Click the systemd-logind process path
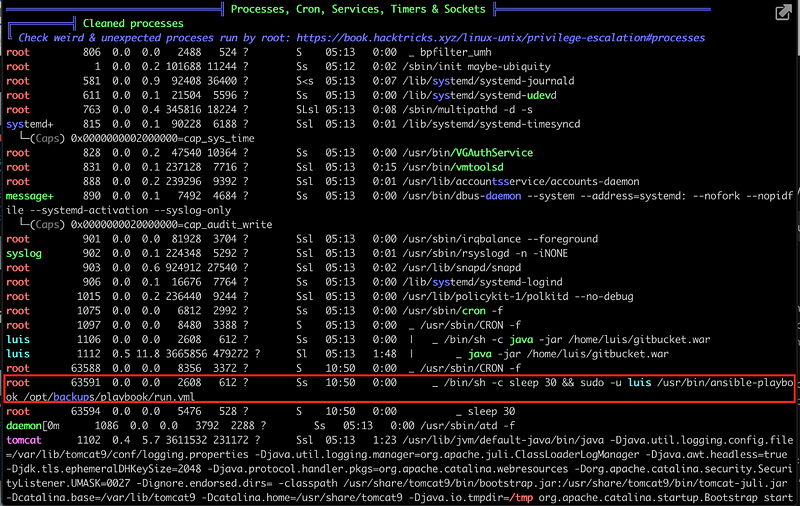The image size is (800, 506). (x=482, y=282)
